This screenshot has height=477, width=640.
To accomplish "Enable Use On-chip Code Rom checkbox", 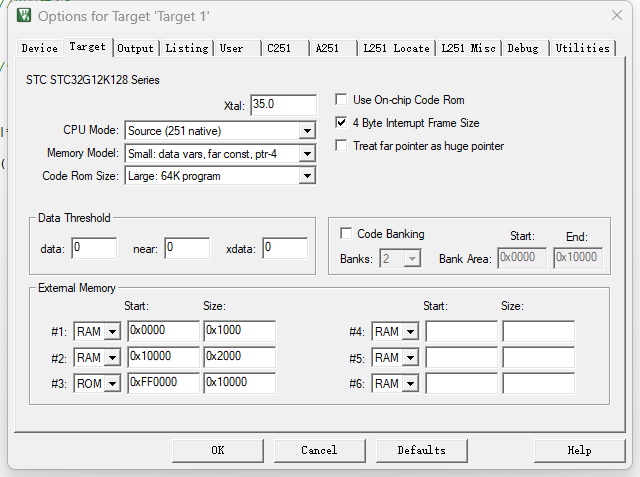I will (341, 100).
